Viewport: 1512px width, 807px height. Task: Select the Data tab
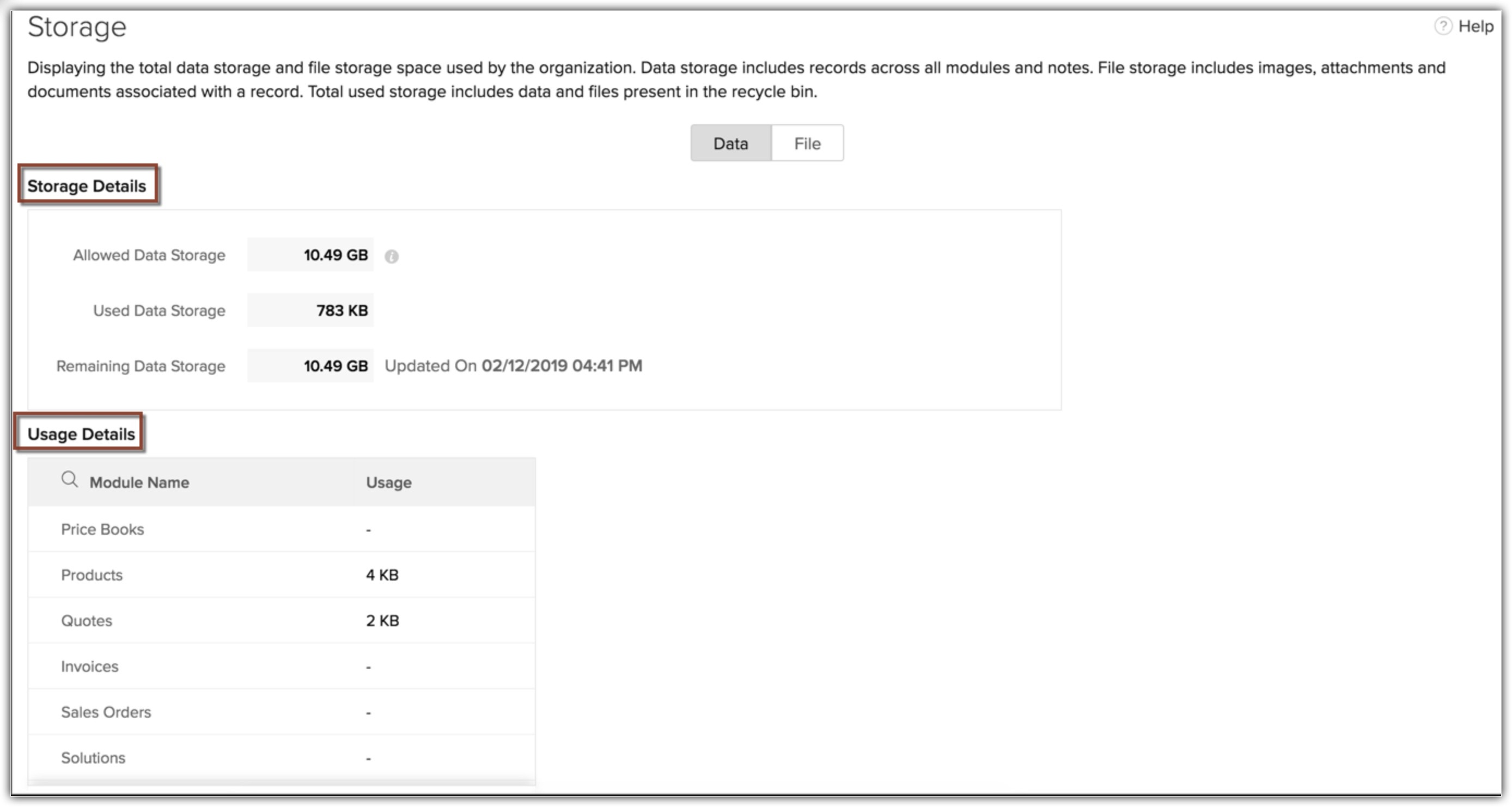730,143
